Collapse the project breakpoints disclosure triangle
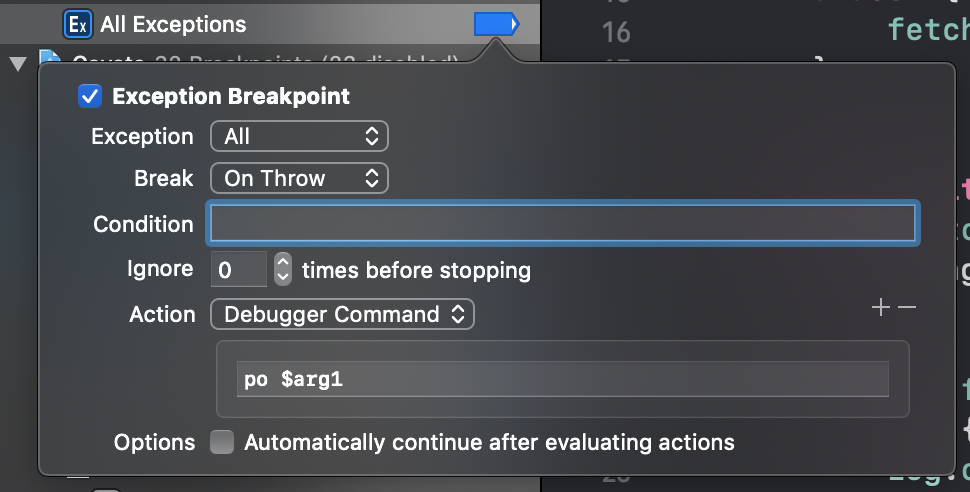The height and width of the screenshot is (492, 970). [18, 63]
